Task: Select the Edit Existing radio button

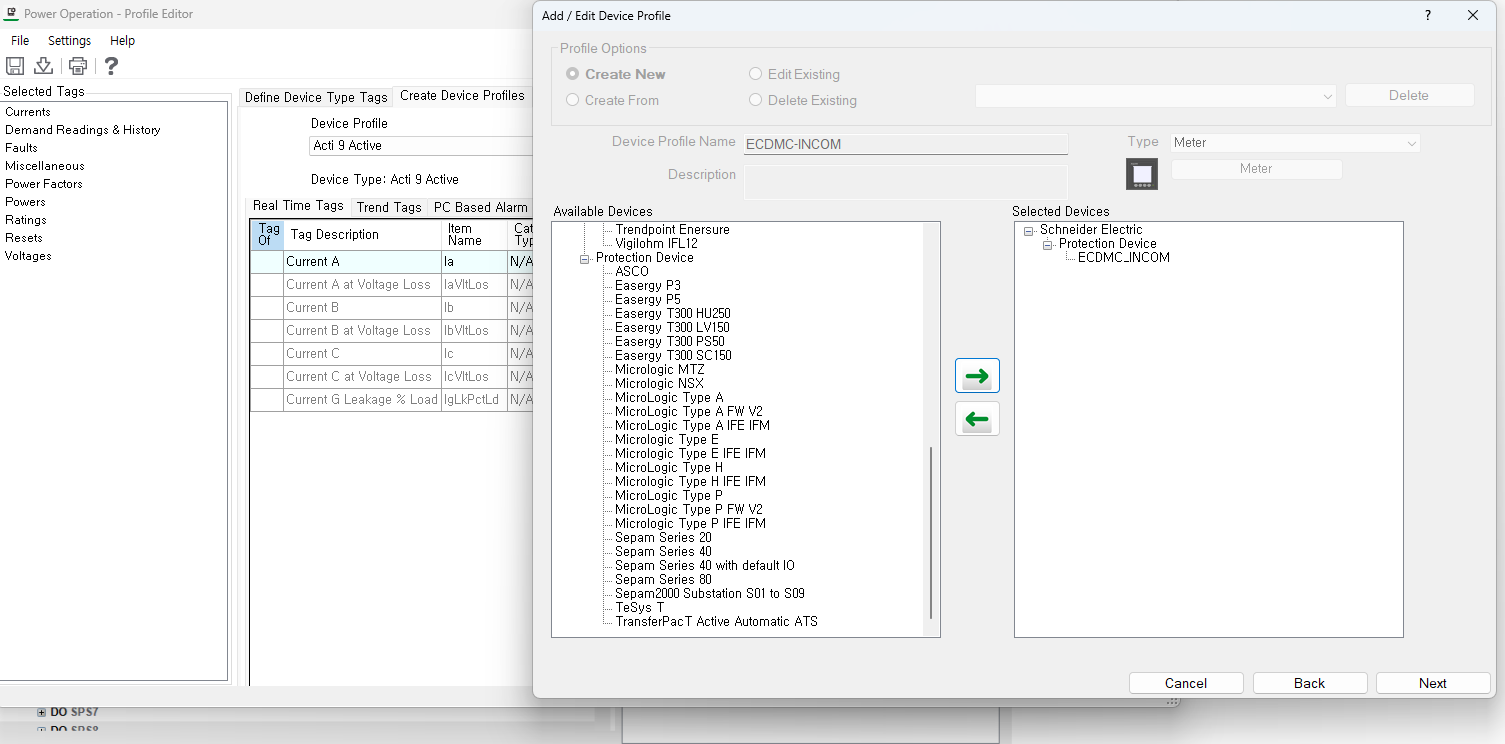Action: click(x=756, y=74)
